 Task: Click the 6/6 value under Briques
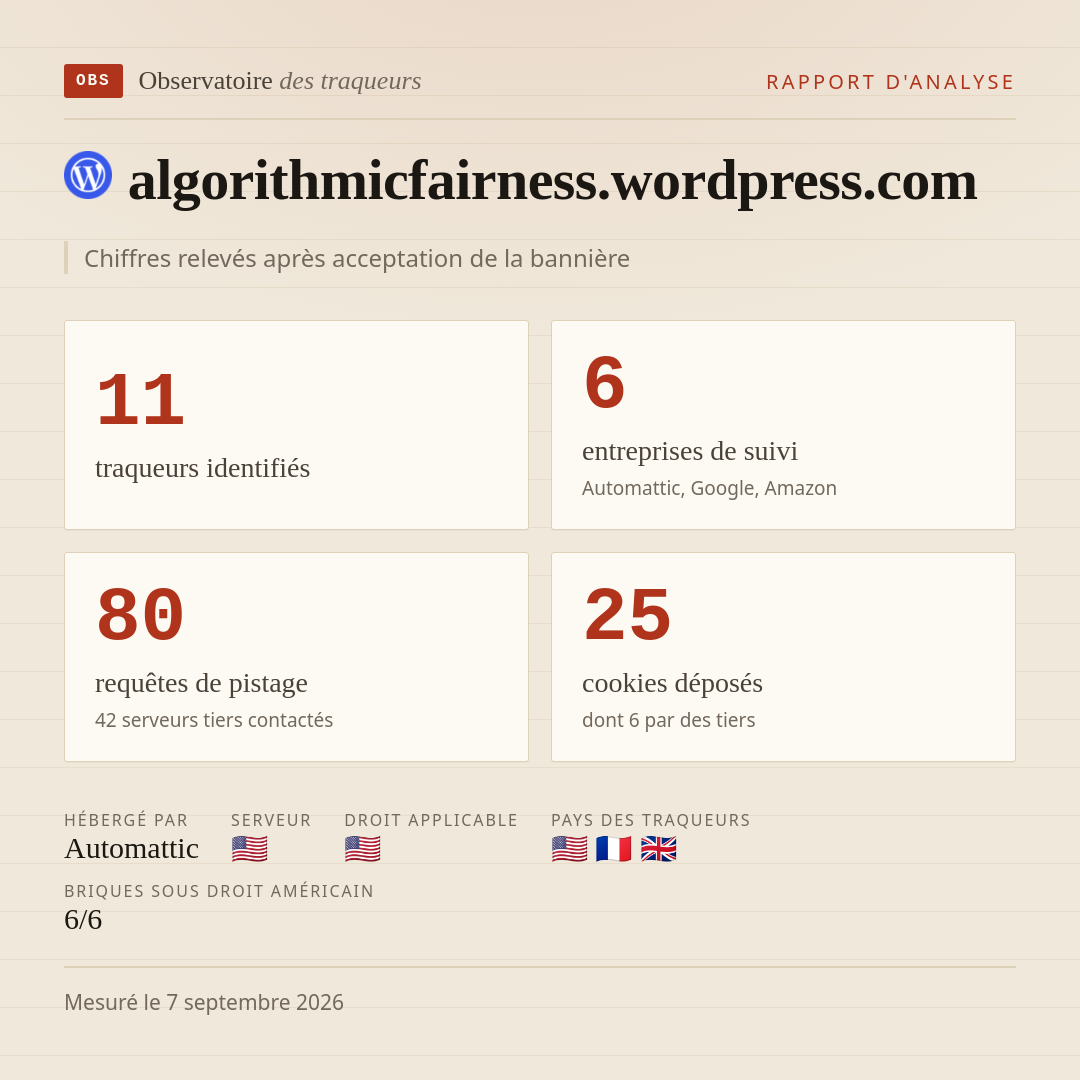[x=83, y=920]
